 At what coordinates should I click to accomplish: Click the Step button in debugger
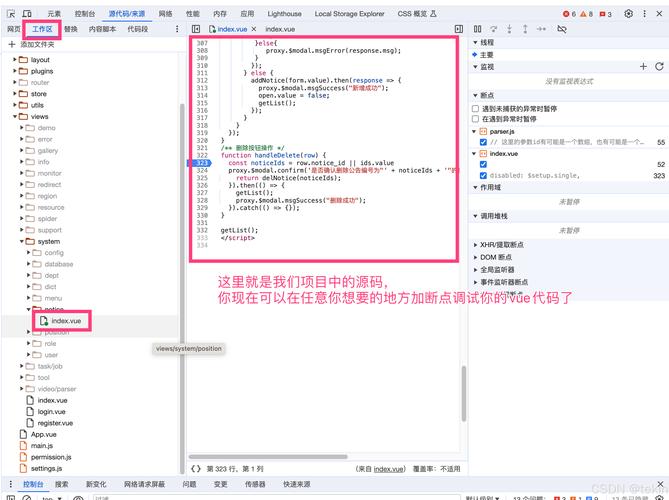tap(541, 29)
